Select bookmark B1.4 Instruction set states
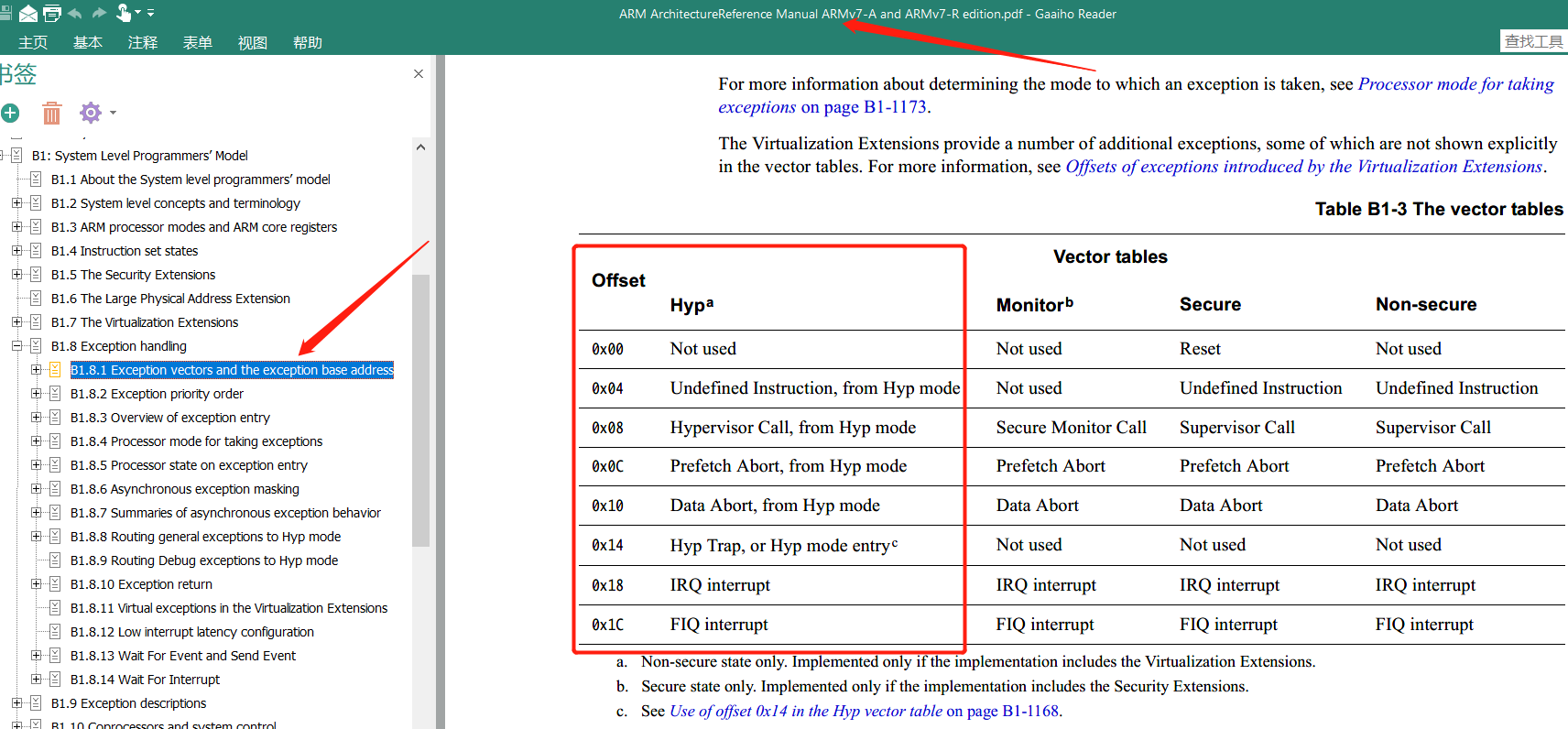 pyautogui.click(x=125, y=251)
